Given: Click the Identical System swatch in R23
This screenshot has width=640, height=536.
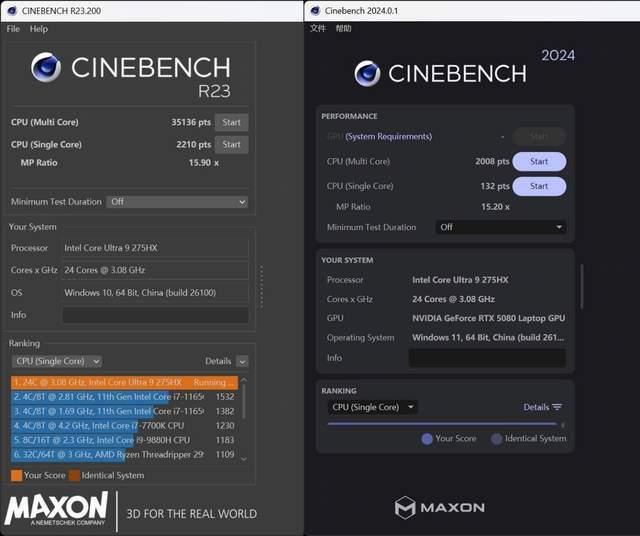Looking at the screenshot, I should pos(74,476).
